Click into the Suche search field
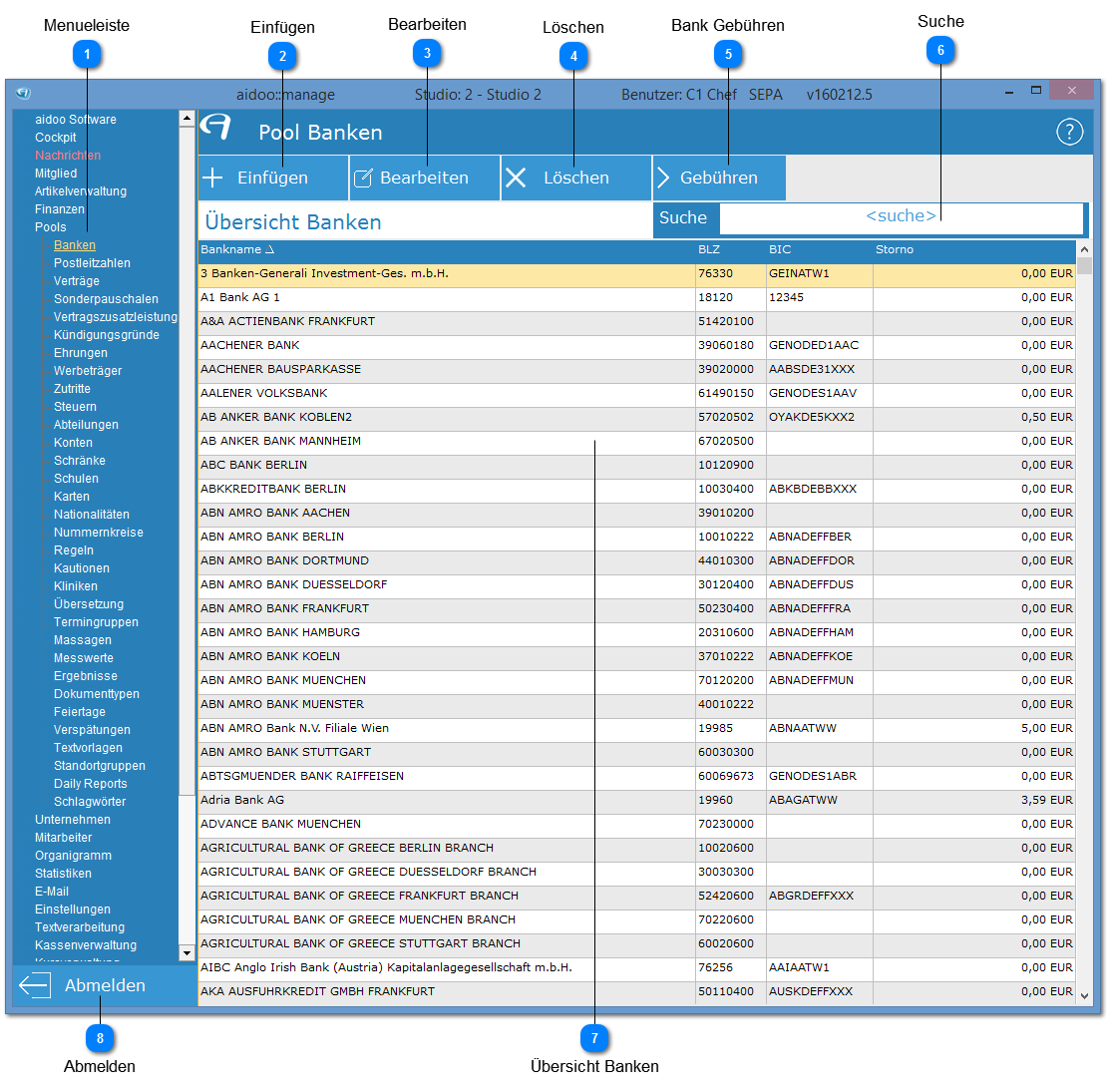 click(901, 218)
